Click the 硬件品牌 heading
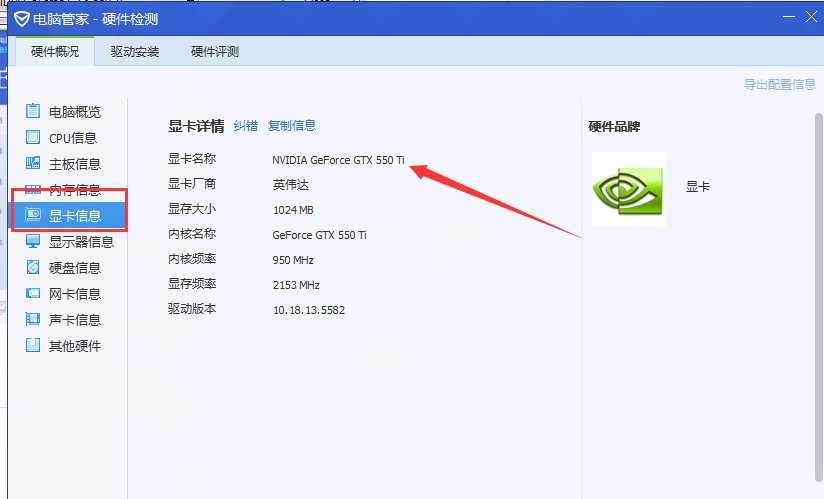 click(614, 127)
